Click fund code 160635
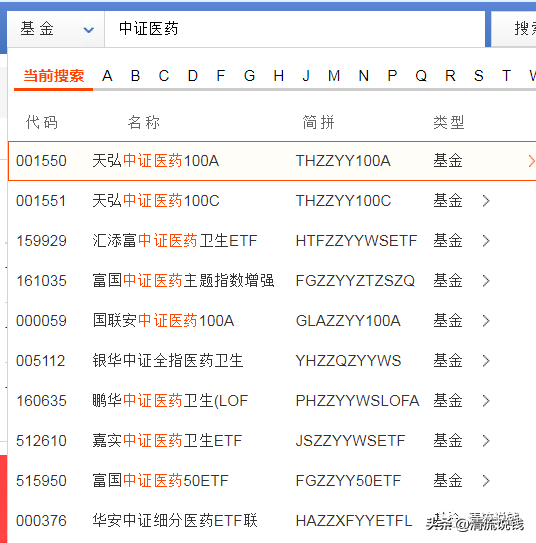 [41, 401]
